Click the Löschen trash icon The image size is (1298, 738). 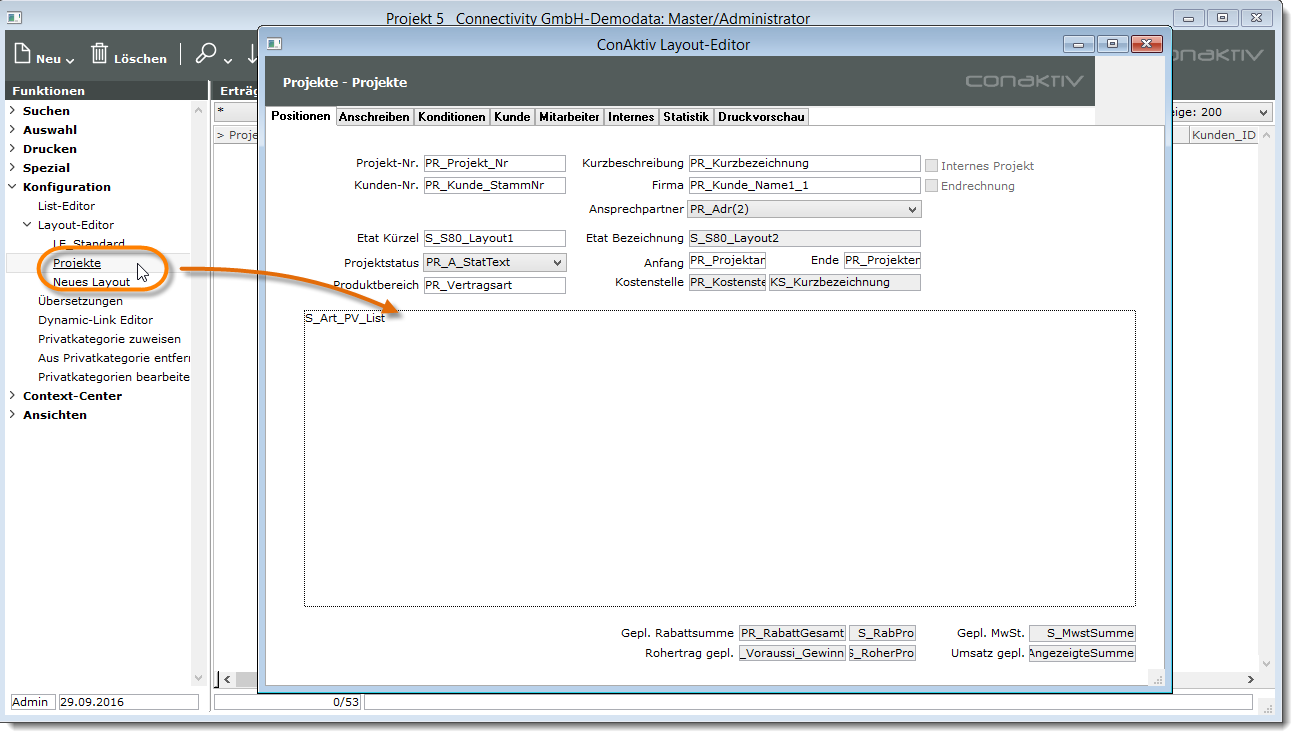click(x=100, y=54)
